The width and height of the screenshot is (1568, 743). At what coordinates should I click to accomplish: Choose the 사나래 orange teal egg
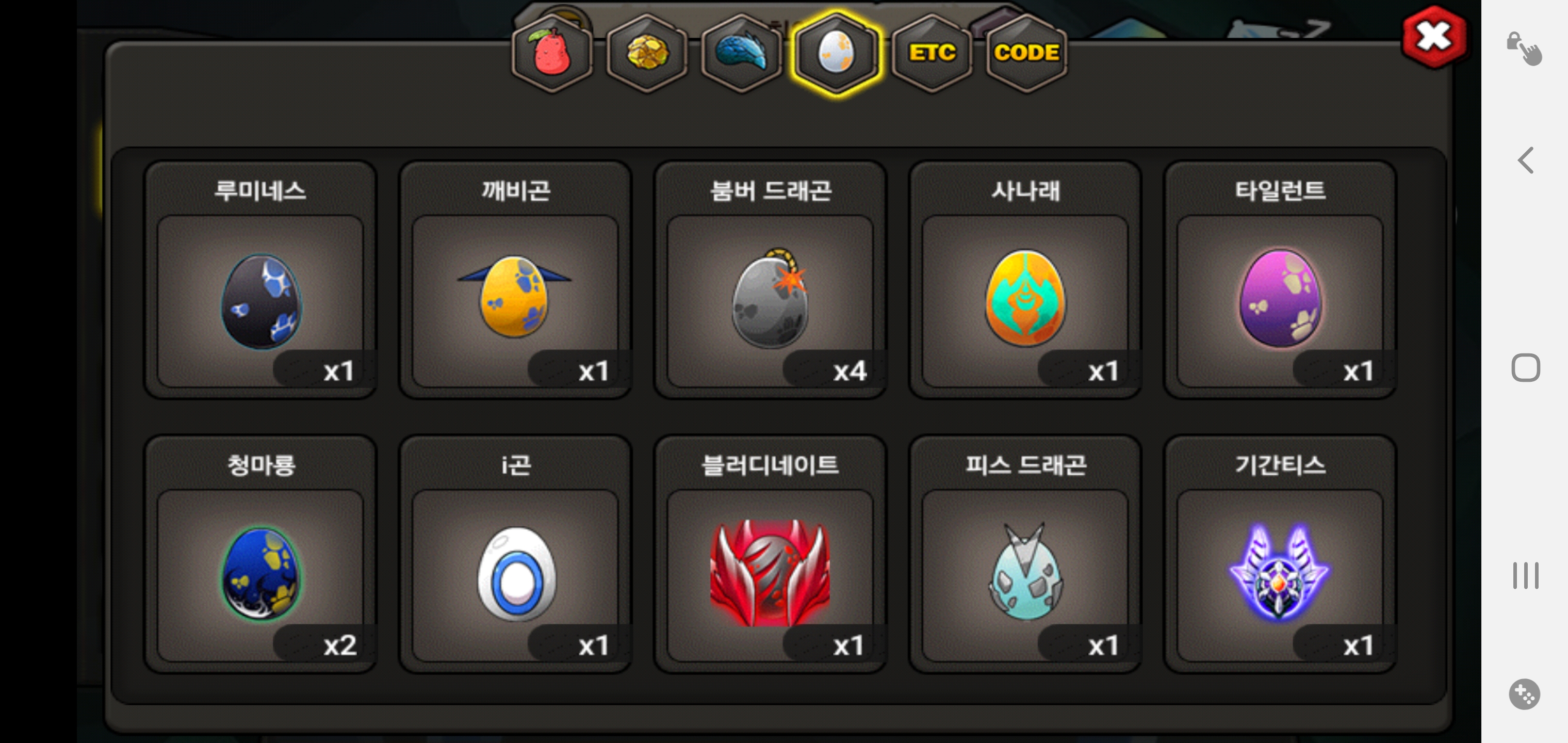tap(1025, 280)
